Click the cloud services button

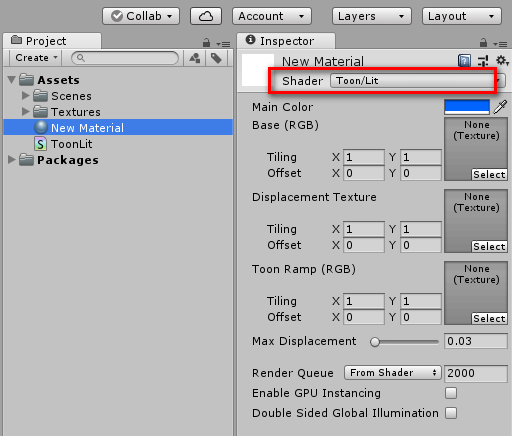[x=206, y=16]
